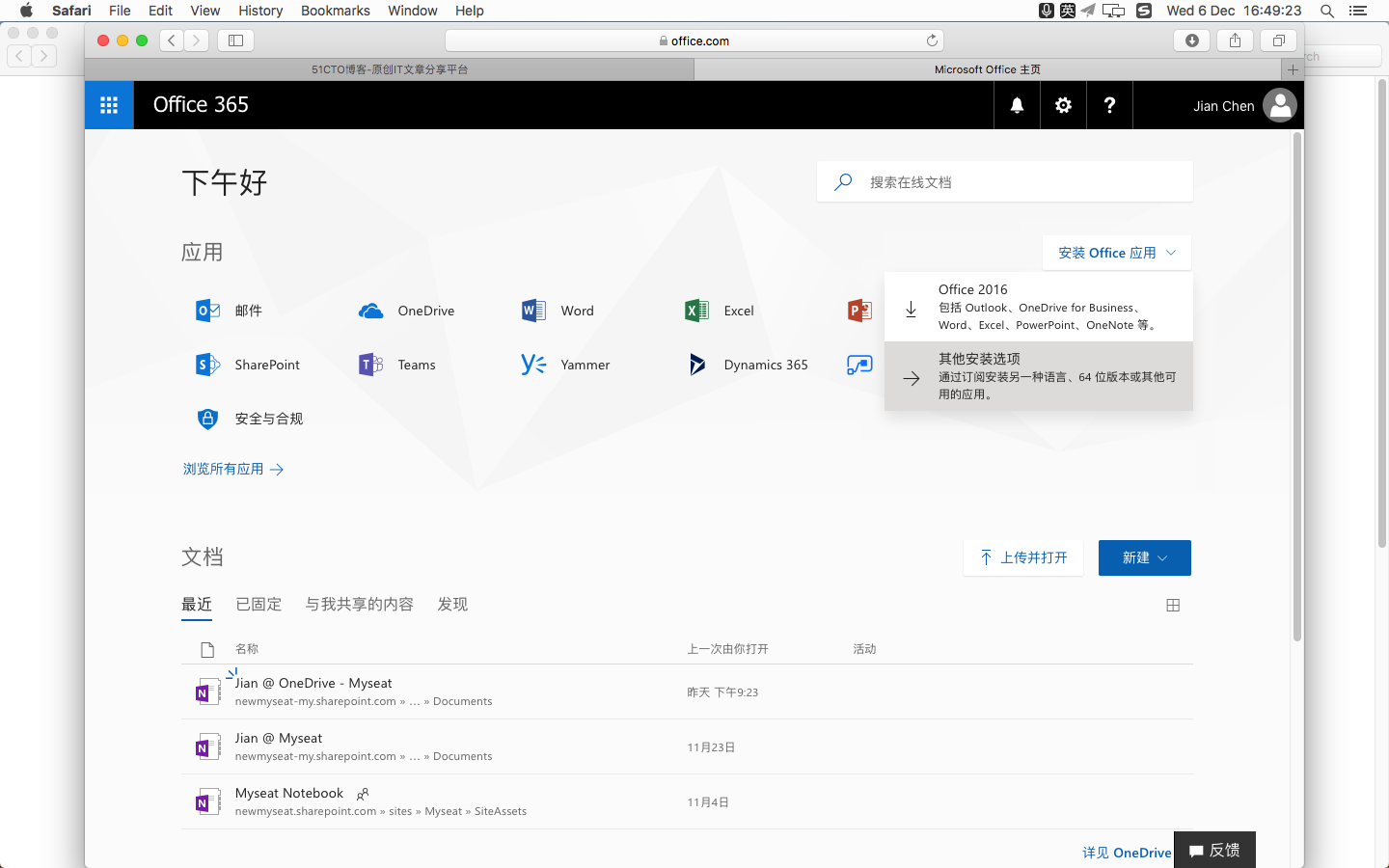The width and height of the screenshot is (1389, 868).
Task: Add a new Safari tab
Action: coord(1293,69)
